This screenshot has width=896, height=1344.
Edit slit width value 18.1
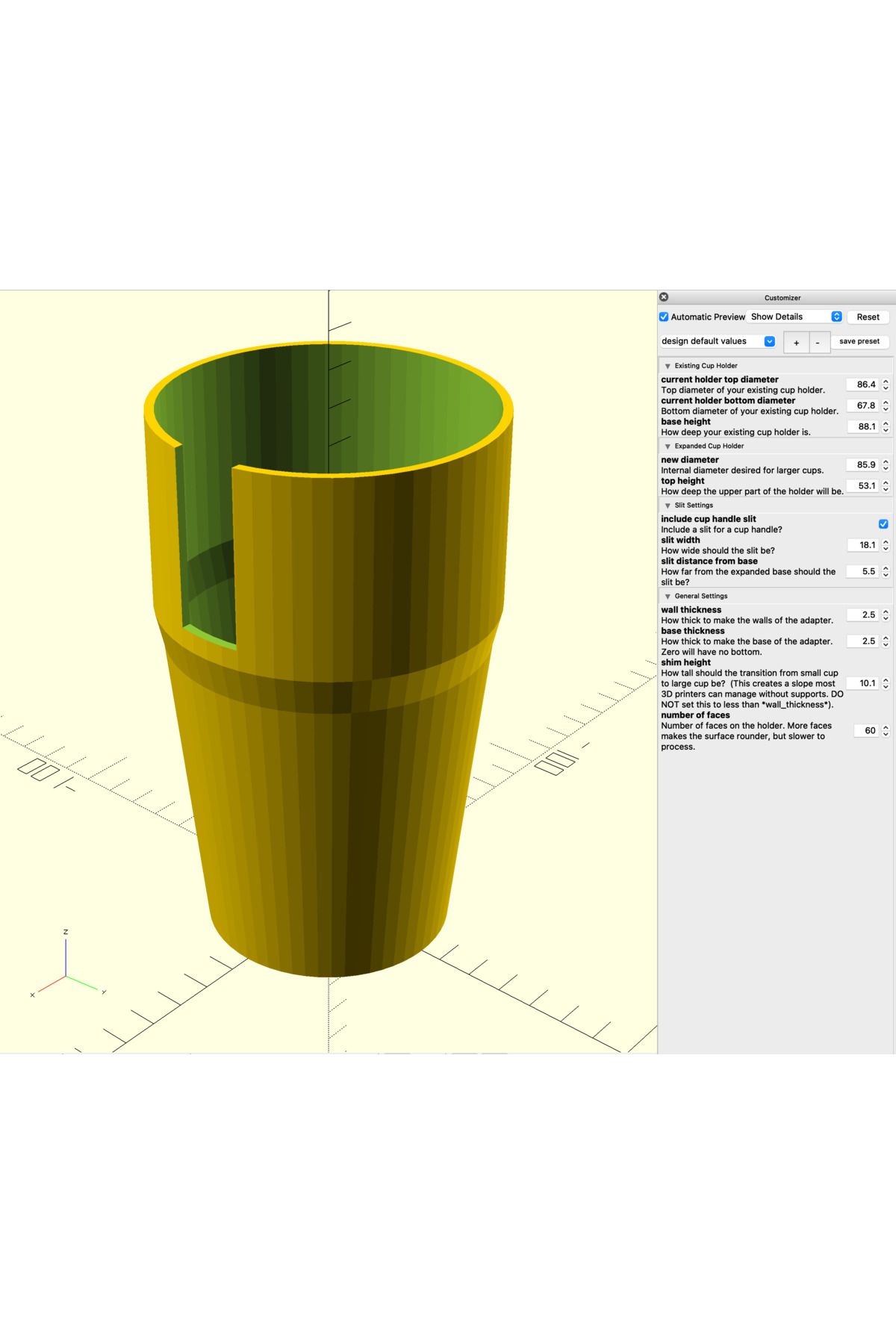[x=863, y=545]
